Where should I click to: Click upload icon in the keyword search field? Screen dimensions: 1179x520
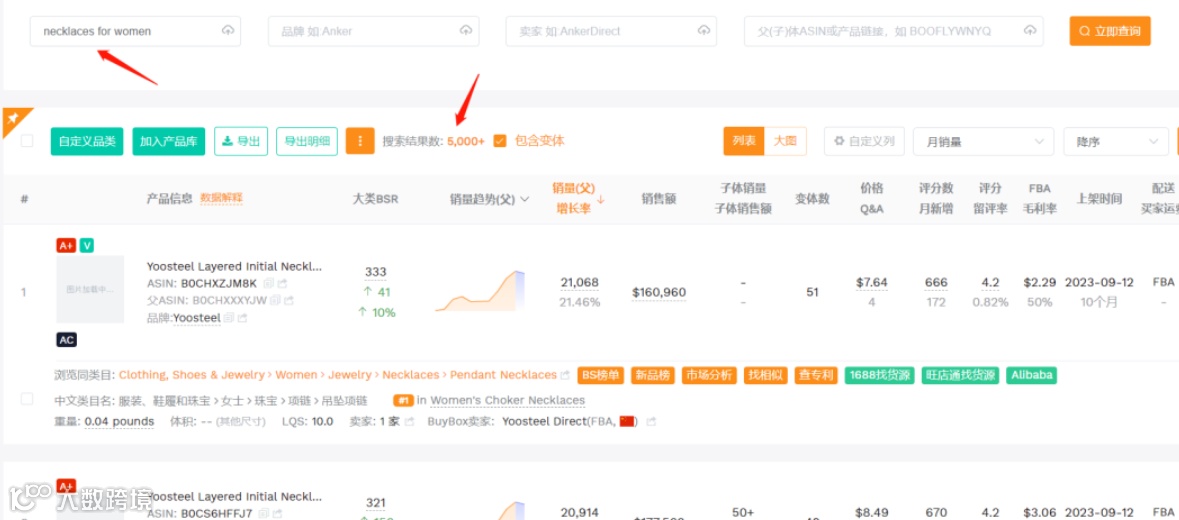coord(228,31)
